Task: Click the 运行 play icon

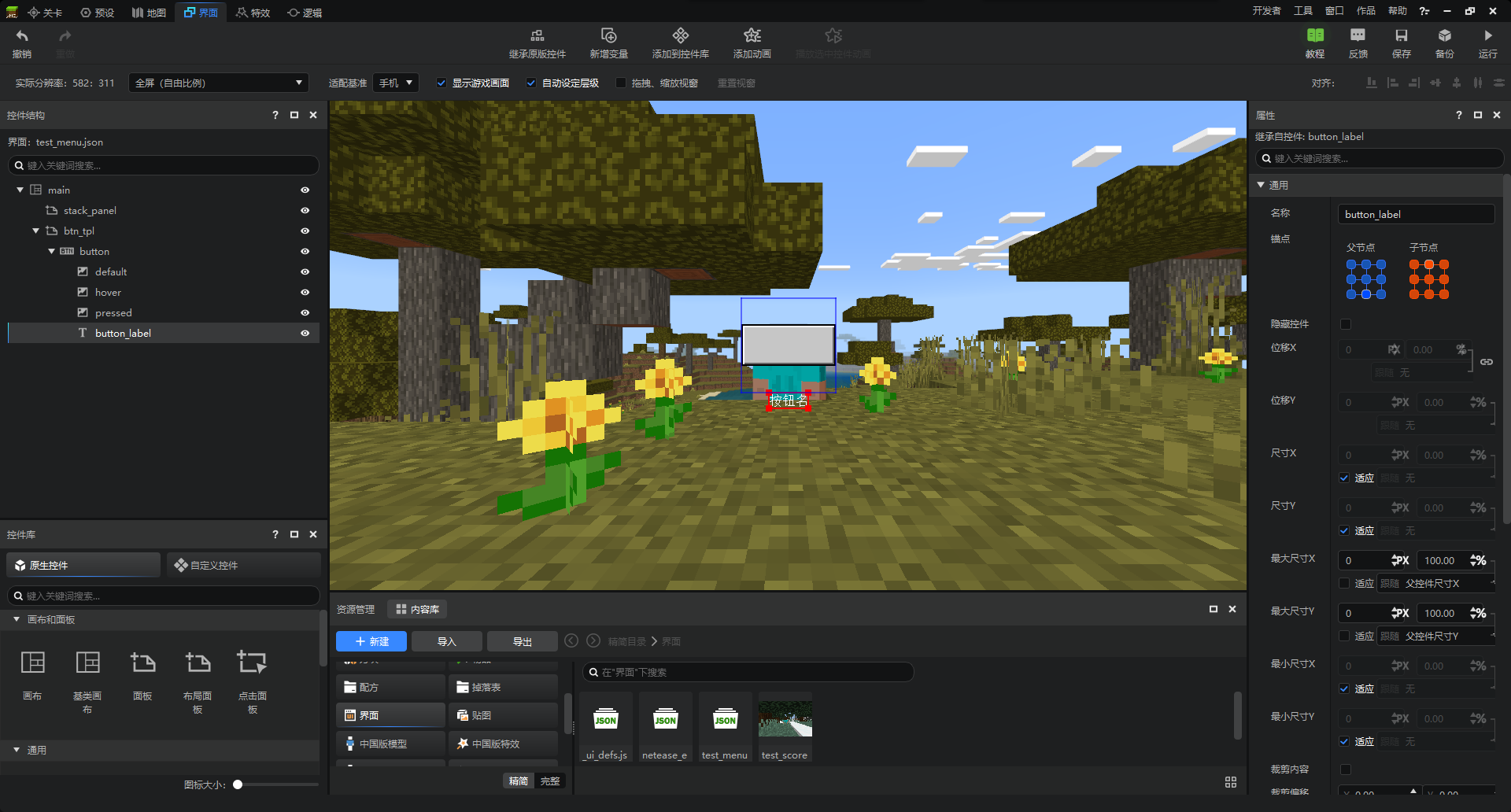Action: coord(1487,35)
